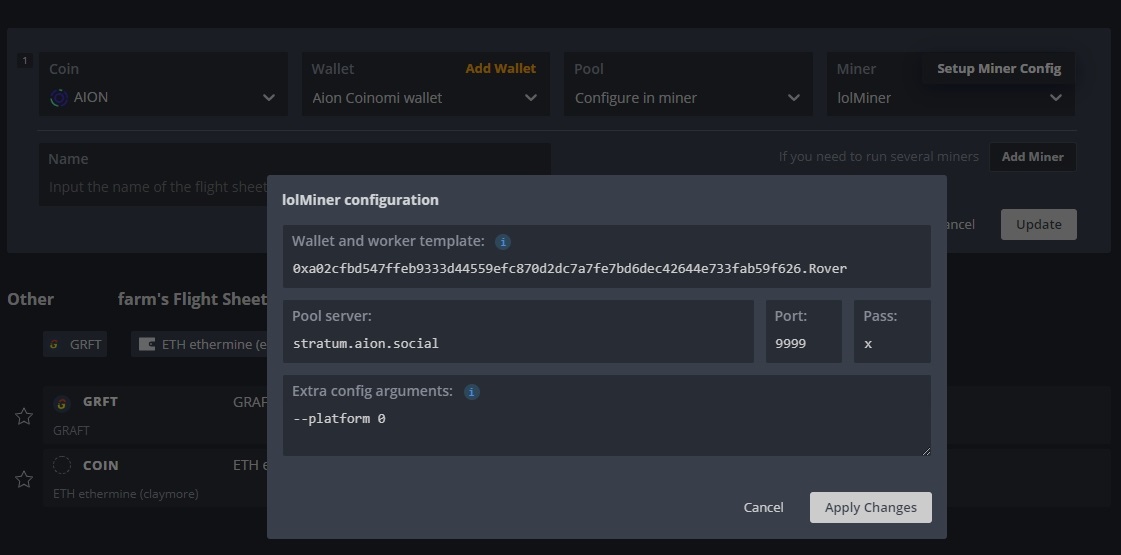Viewport: 1121px width, 555px height.
Task: Click the Setup Miner Config button
Action: 999,69
